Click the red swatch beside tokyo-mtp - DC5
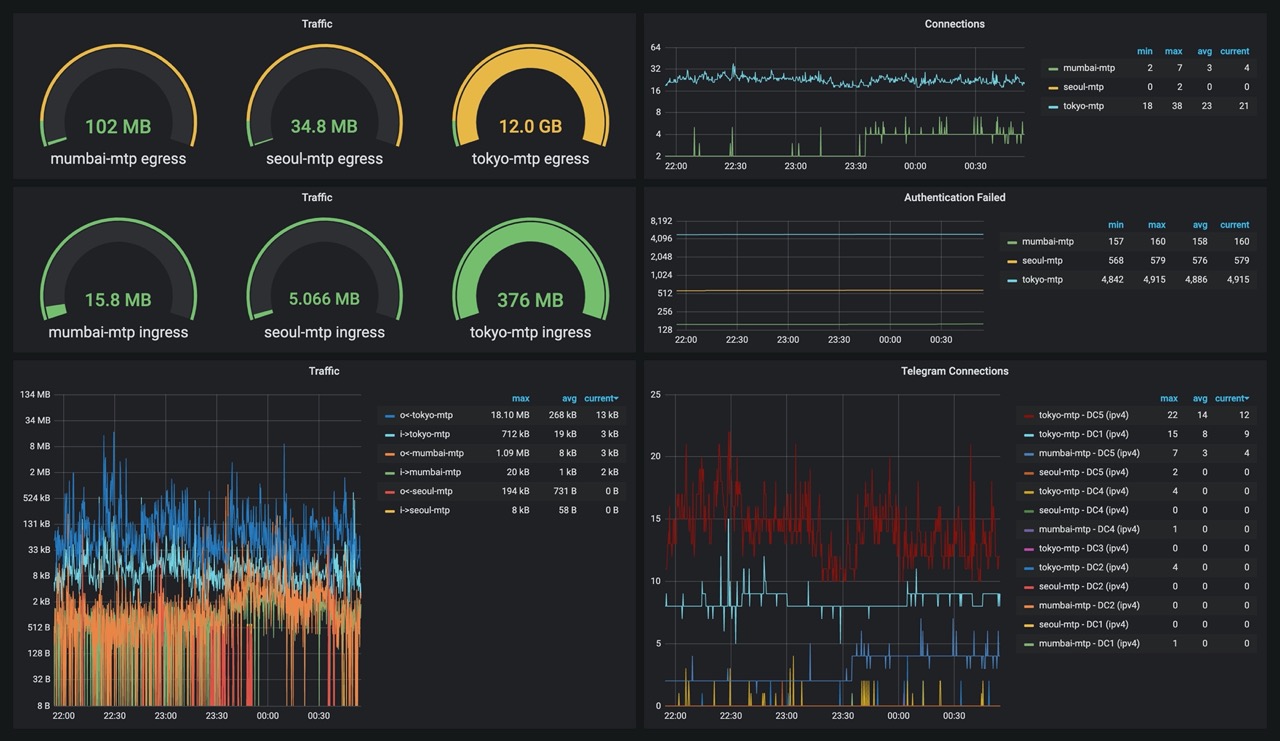The image size is (1280, 741). tap(1028, 415)
